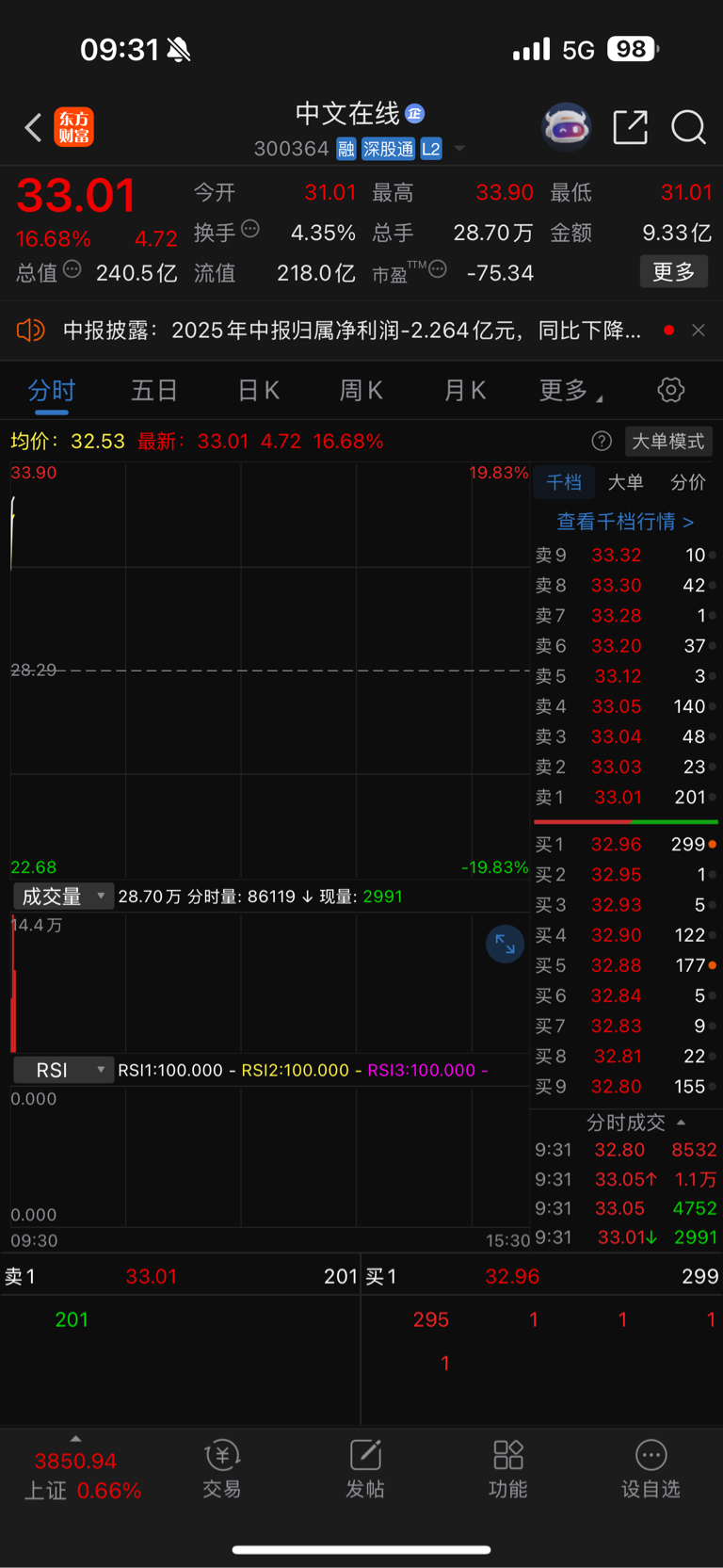The width and height of the screenshot is (723, 1568).
Task: Tap the cellular signal bars icon
Action: tap(532, 50)
